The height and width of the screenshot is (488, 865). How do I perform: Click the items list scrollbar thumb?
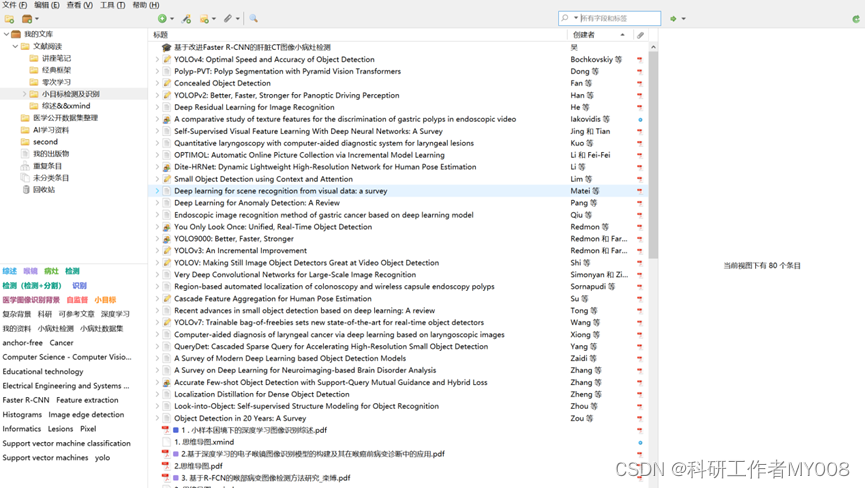[653, 154]
